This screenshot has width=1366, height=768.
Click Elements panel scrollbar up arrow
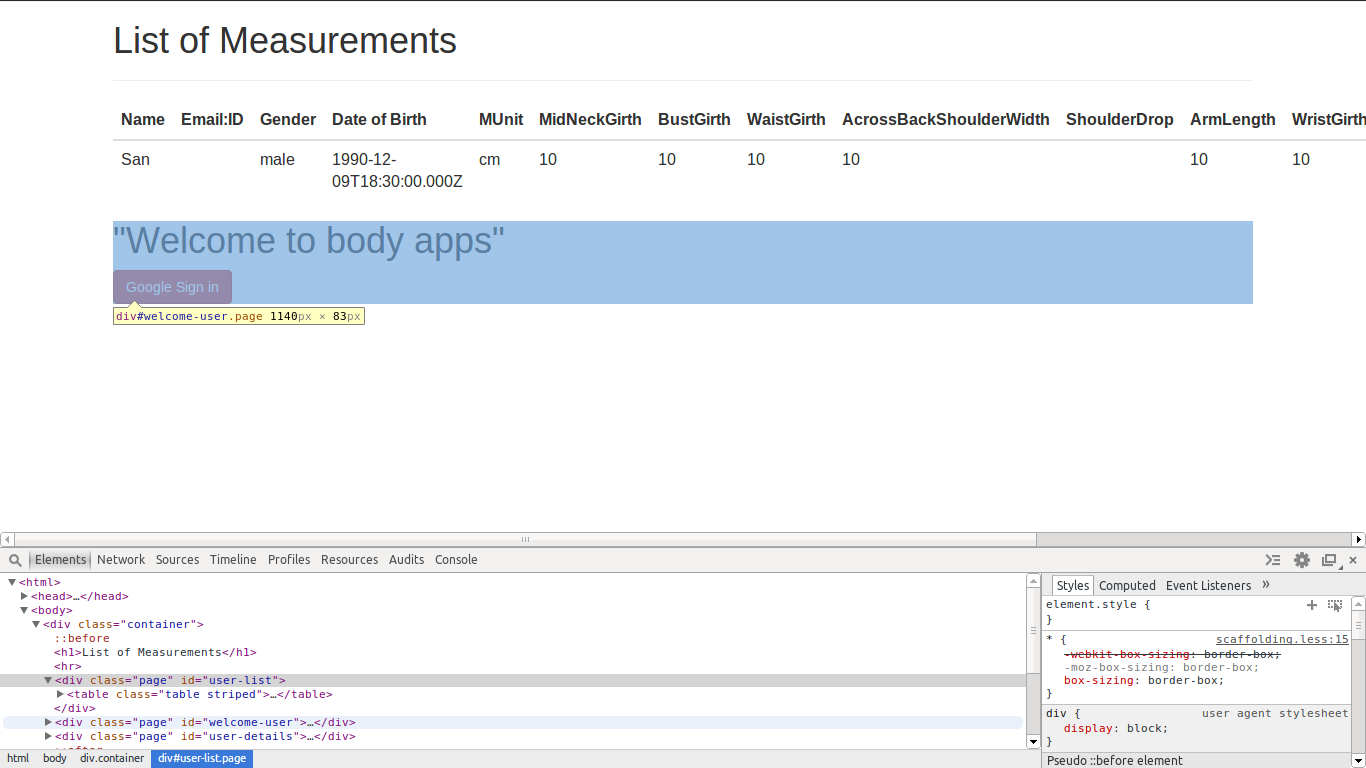[x=1034, y=581]
